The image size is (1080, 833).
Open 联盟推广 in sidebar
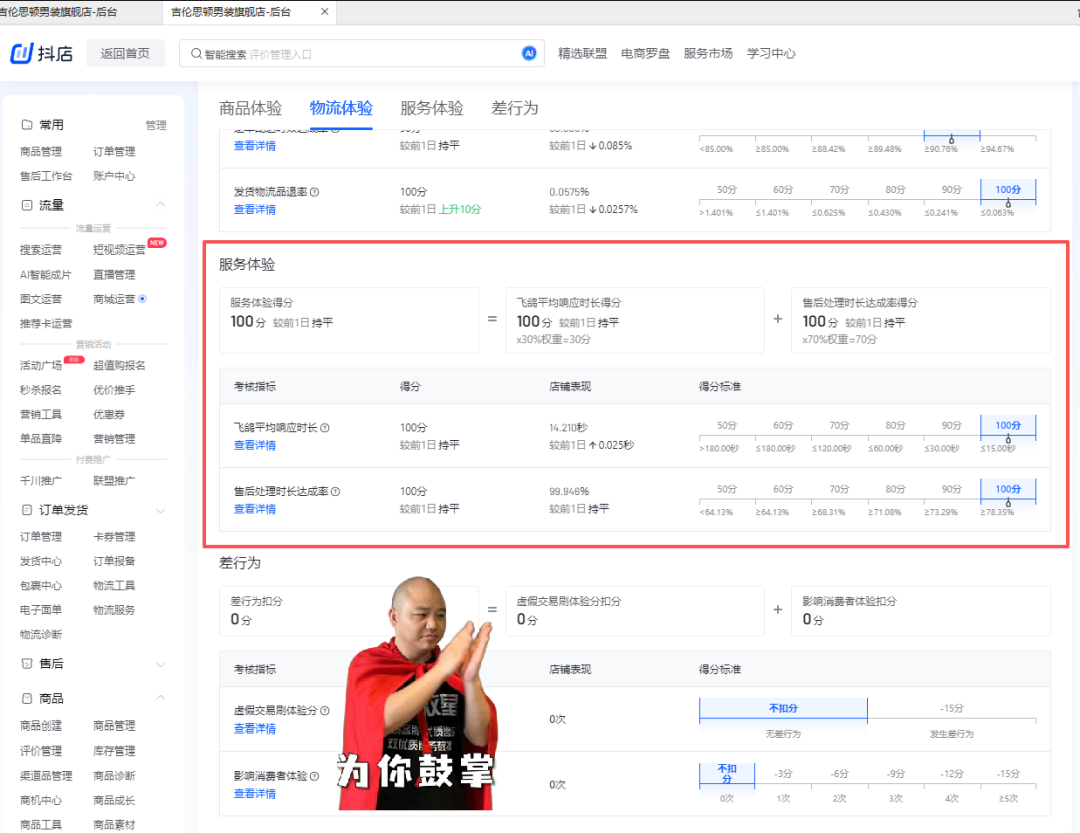coord(114,481)
